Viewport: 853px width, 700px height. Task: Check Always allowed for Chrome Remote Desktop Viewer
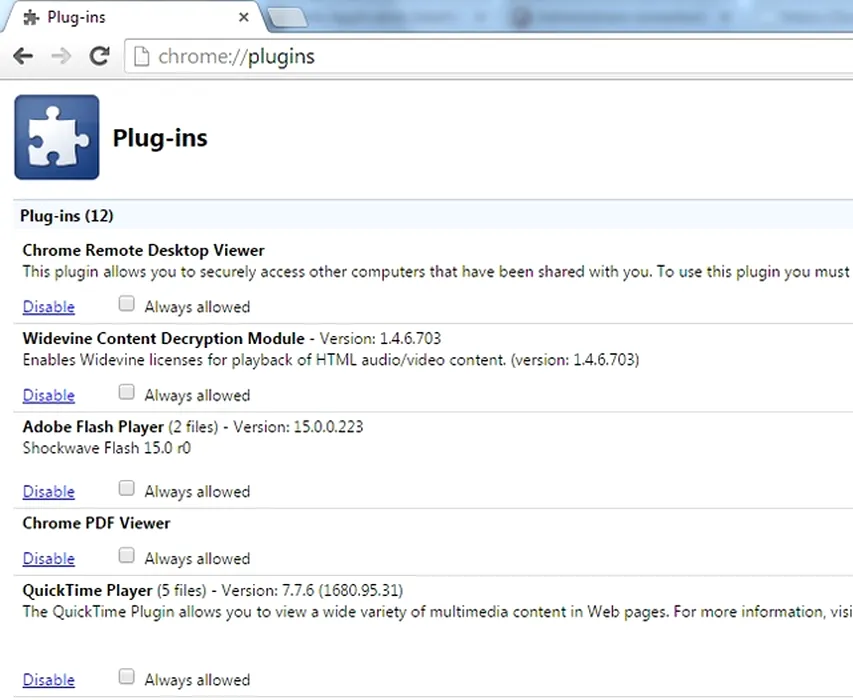click(x=127, y=303)
